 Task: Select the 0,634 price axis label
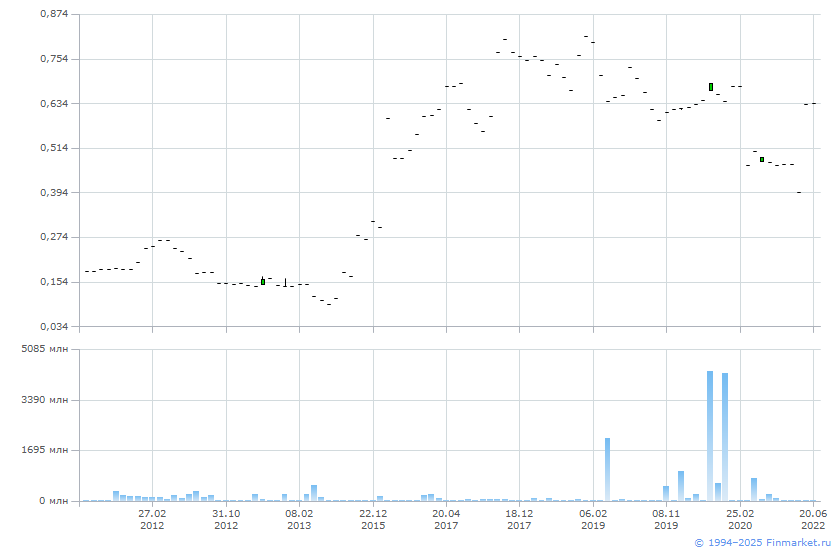pos(54,103)
